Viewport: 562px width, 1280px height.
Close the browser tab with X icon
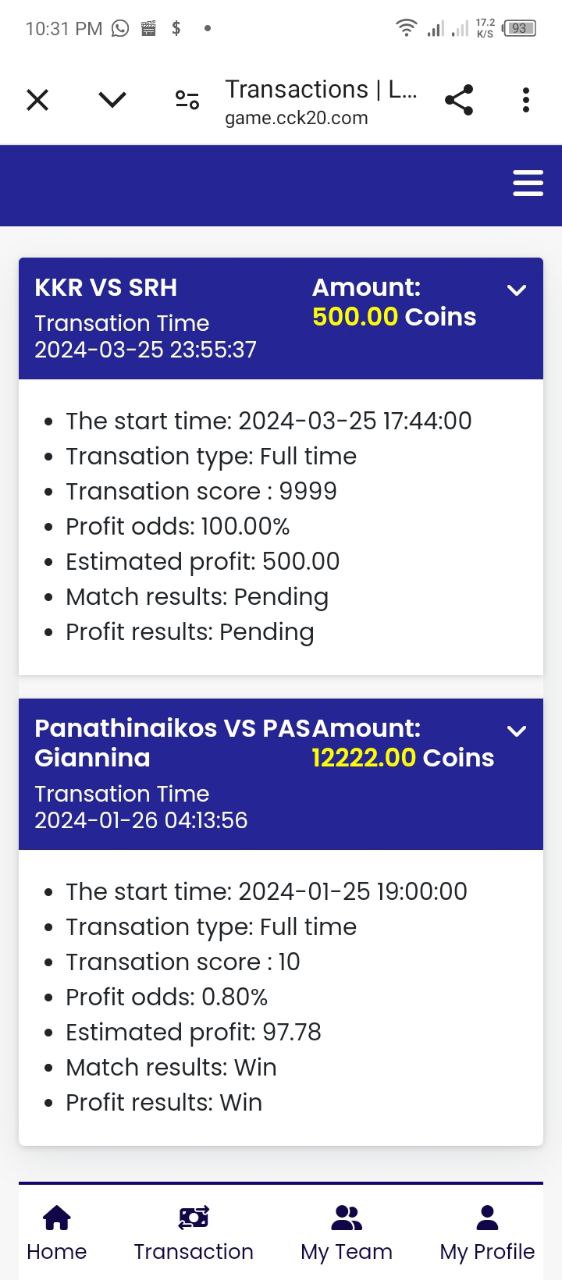(37, 100)
